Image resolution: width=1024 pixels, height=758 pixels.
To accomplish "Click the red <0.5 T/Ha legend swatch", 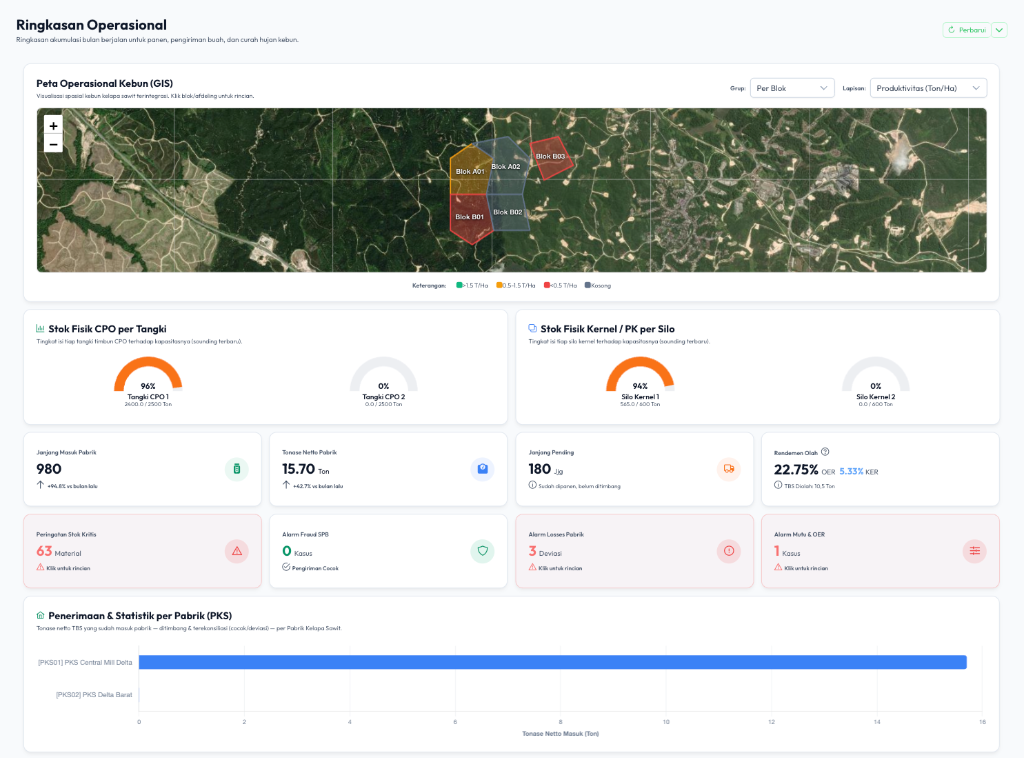I will (x=547, y=285).
